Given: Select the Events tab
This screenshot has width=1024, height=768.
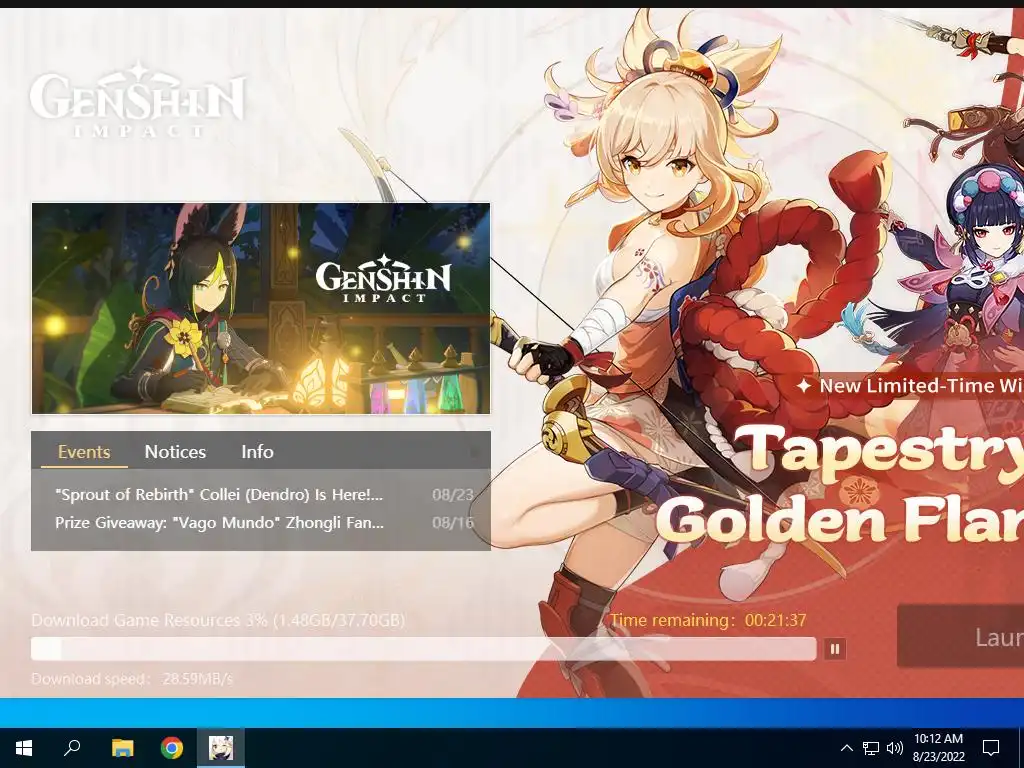Looking at the screenshot, I should click(x=84, y=452).
